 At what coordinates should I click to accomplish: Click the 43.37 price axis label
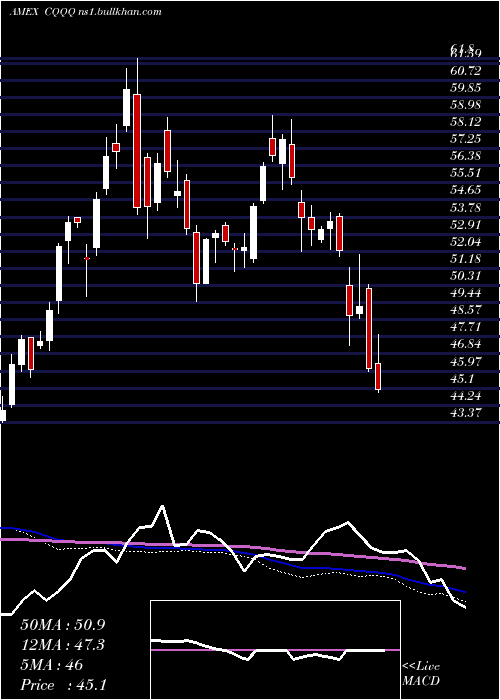466,413
